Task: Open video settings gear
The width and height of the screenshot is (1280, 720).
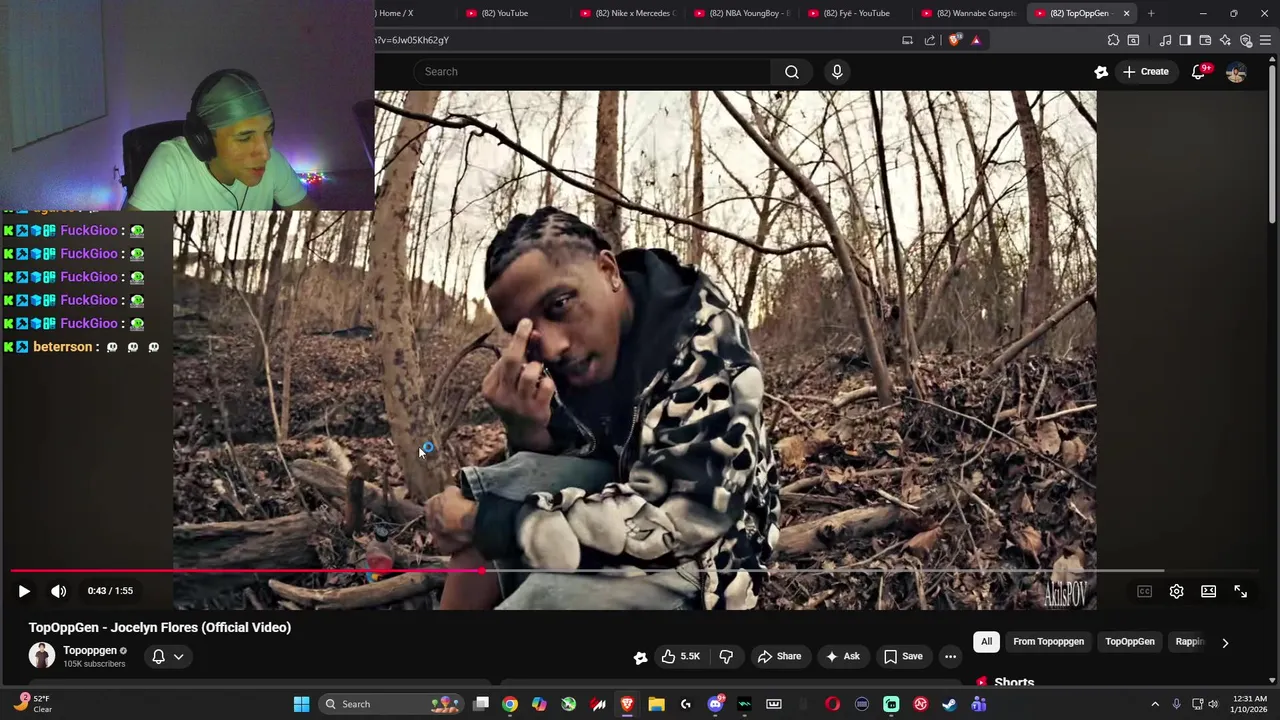Action: pyautogui.click(x=1176, y=591)
